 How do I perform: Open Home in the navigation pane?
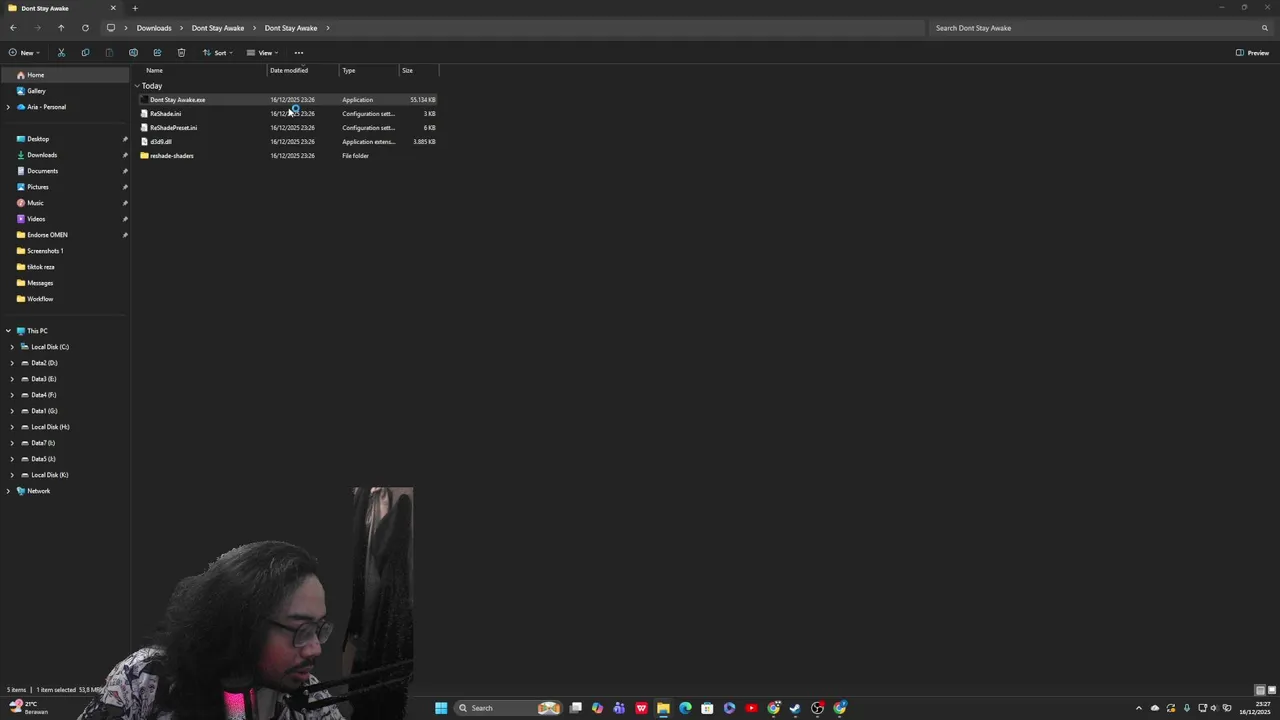tap(36, 75)
